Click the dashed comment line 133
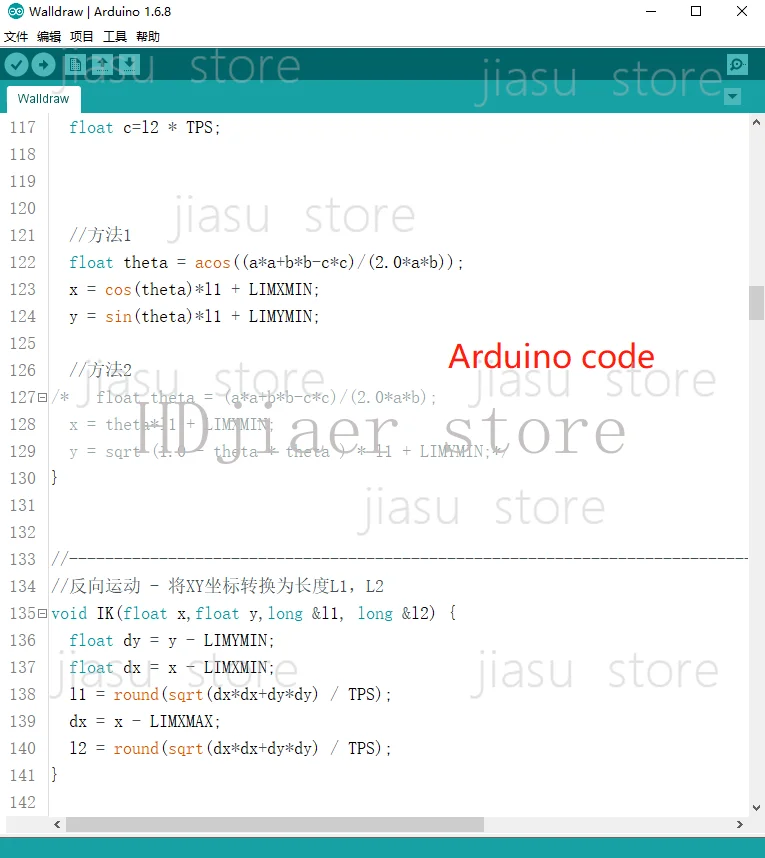Image resolution: width=765 pixels, height=858 pixels. click(x=399, y=559)
